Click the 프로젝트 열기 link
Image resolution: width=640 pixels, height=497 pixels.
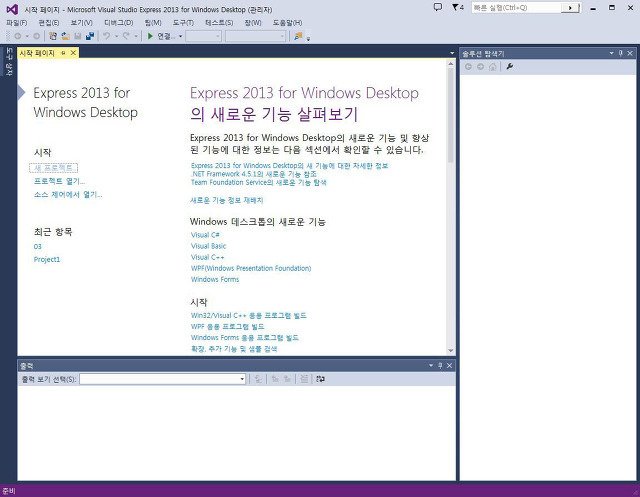(x=60, y=181)
